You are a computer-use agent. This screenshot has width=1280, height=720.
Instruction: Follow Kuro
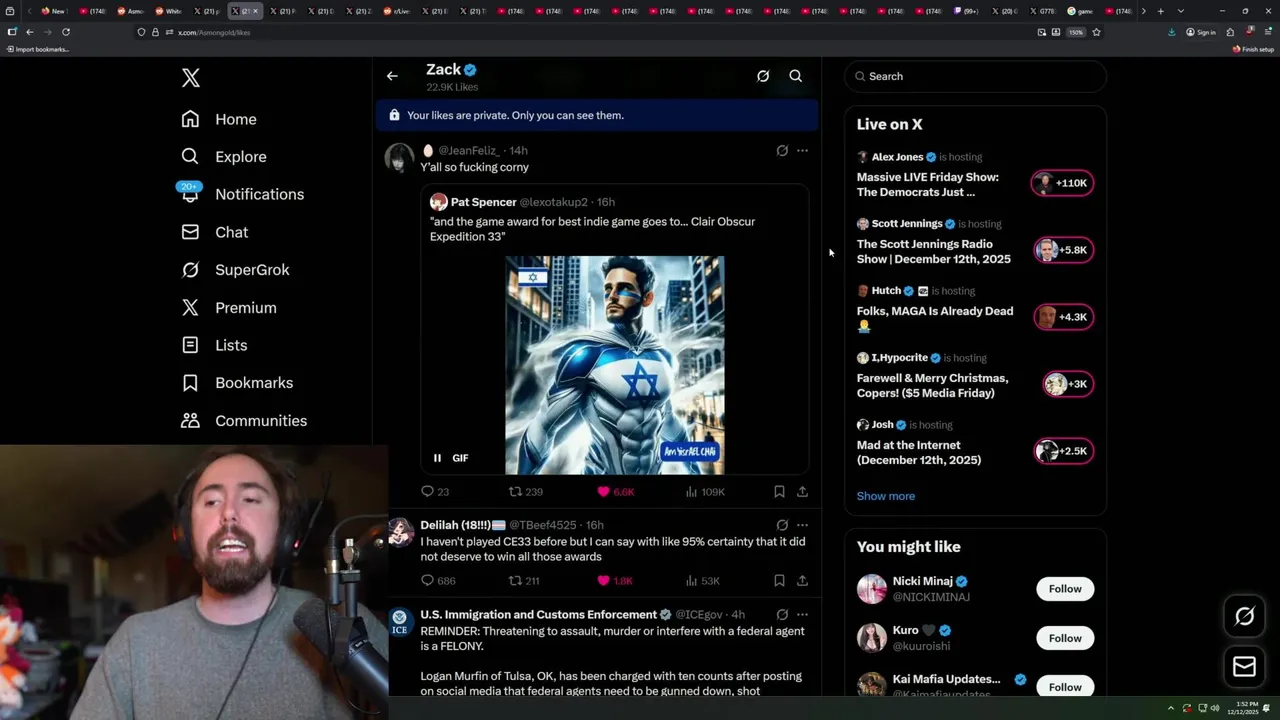coord(1065,638)
